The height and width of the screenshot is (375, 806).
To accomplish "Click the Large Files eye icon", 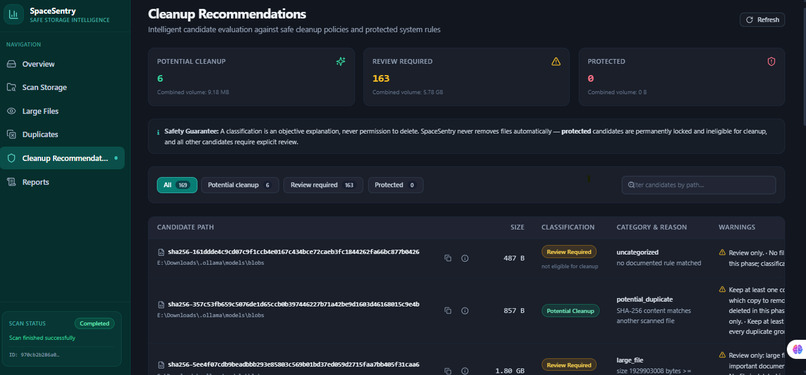I will click(x=11, y=111).
